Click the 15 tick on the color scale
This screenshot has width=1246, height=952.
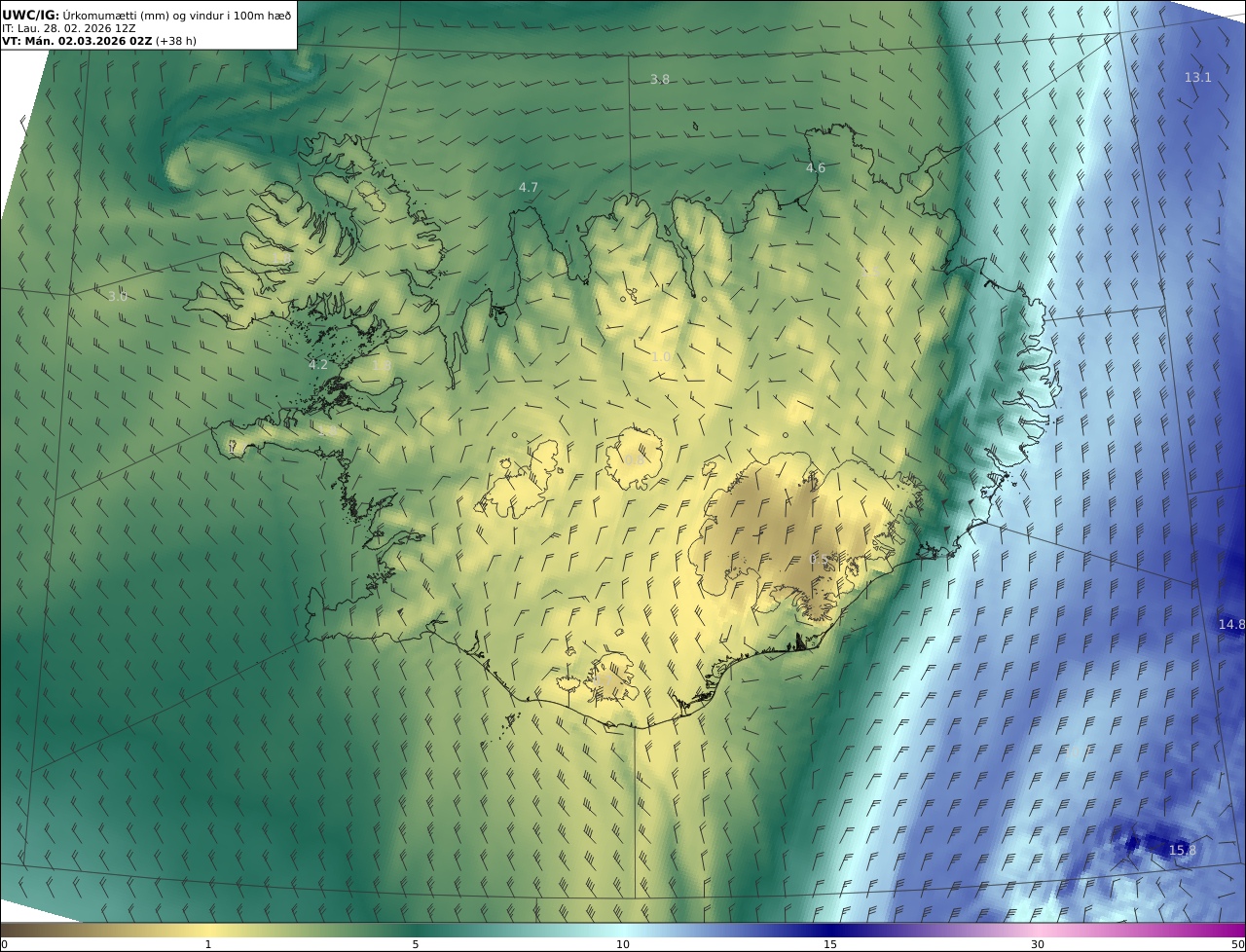830,944
